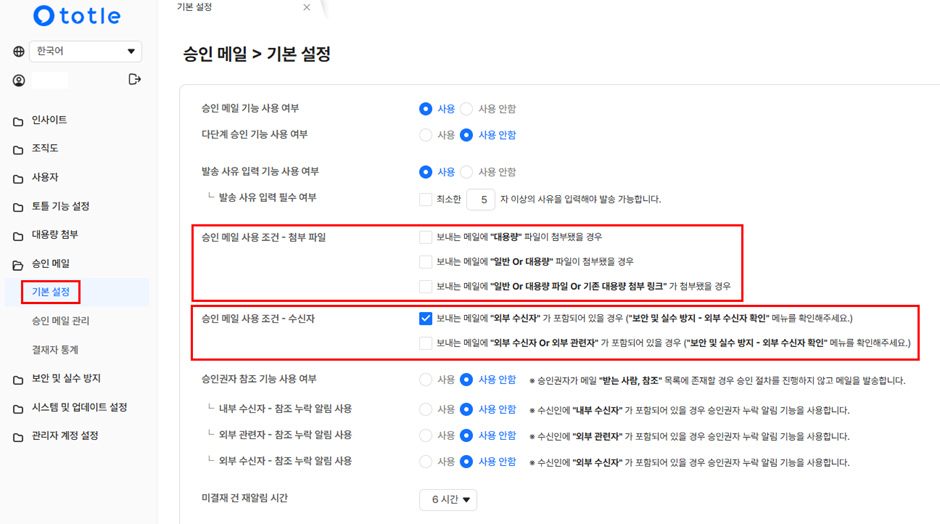Click the folder icon next to 보안 및 실수 방지
Screen dimensions: 940x524
18,380
